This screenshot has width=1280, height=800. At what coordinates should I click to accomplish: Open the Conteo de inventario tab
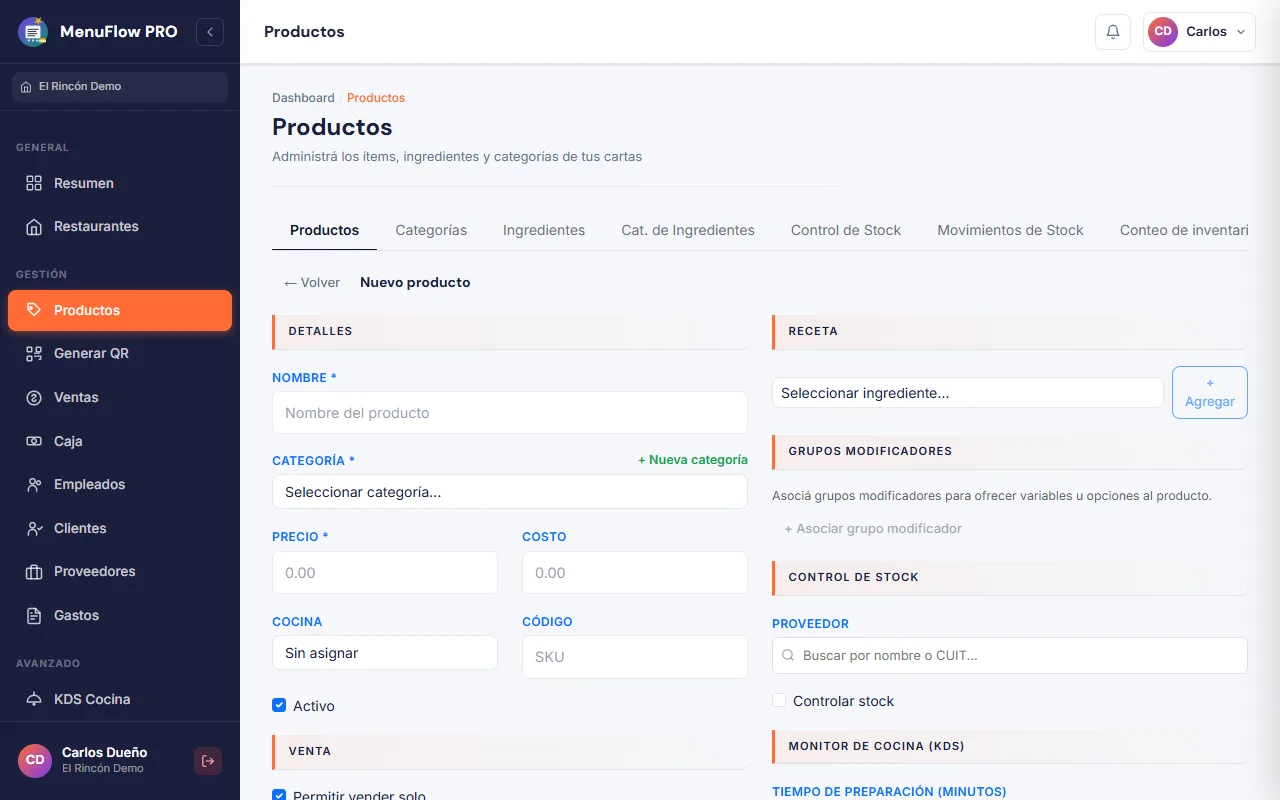tap(1184, 230)
